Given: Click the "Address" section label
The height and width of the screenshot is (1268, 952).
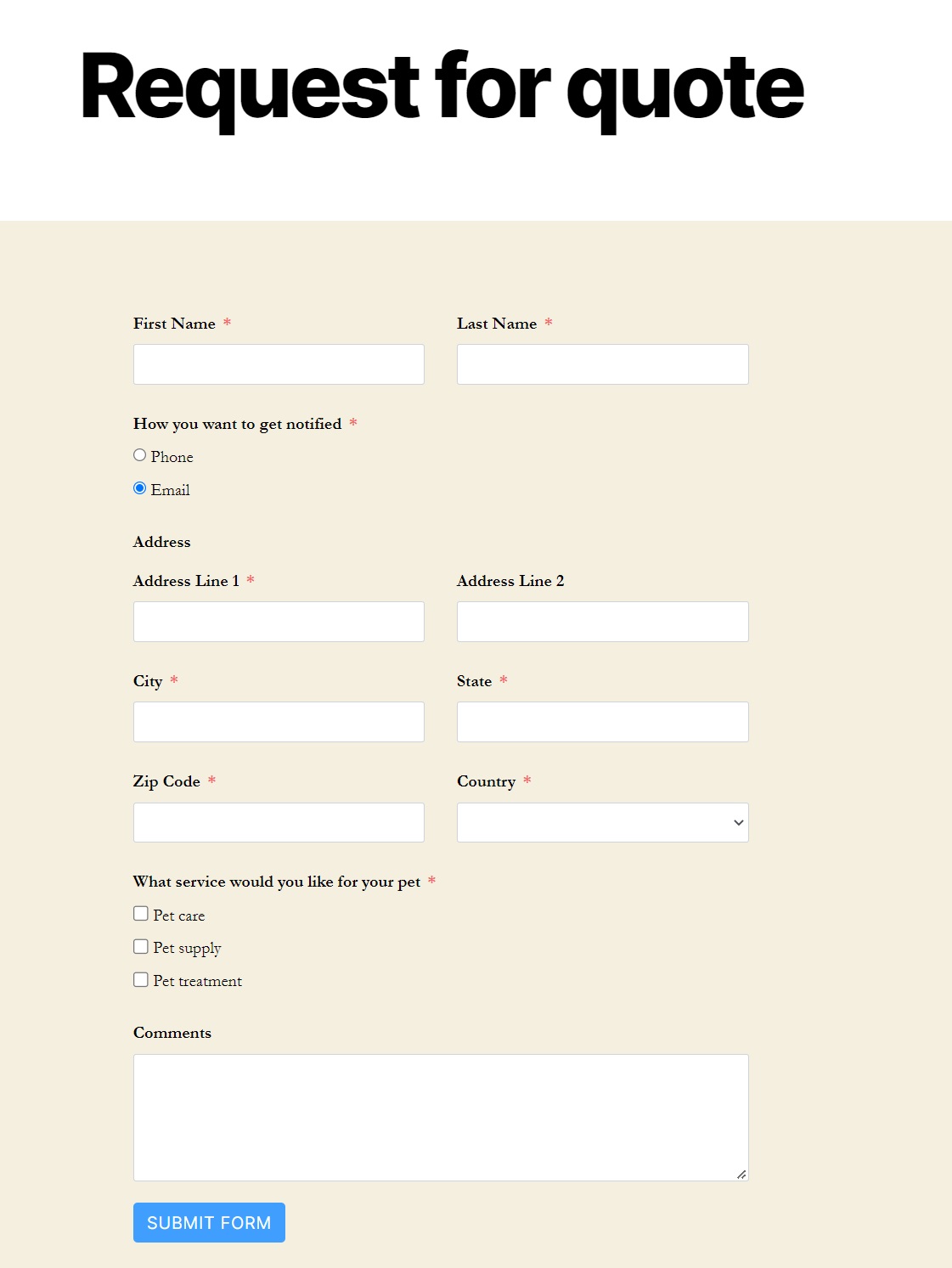Looking at the screenshot, I should [162, 542].
